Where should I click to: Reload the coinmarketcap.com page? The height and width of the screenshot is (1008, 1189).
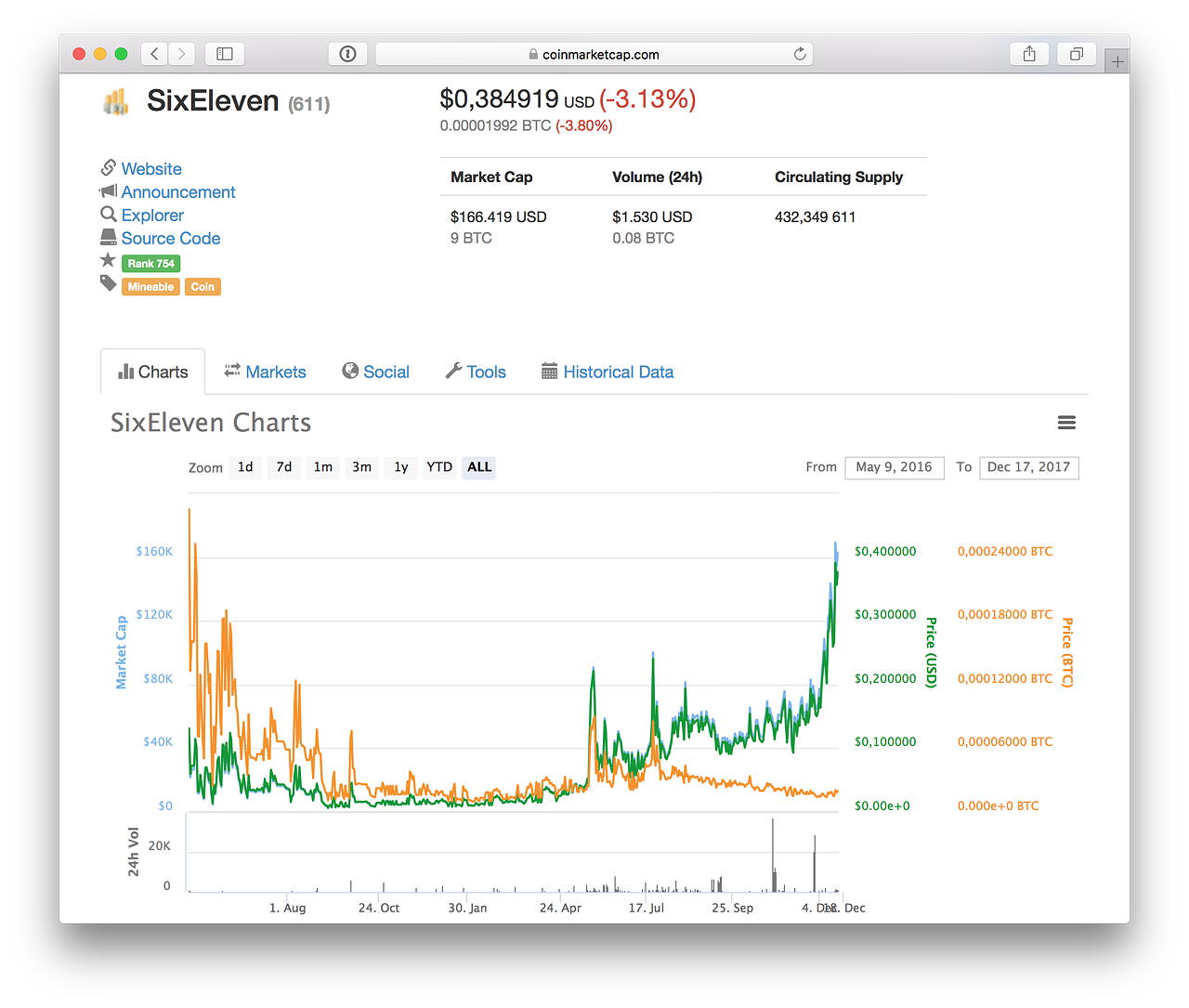800,54
